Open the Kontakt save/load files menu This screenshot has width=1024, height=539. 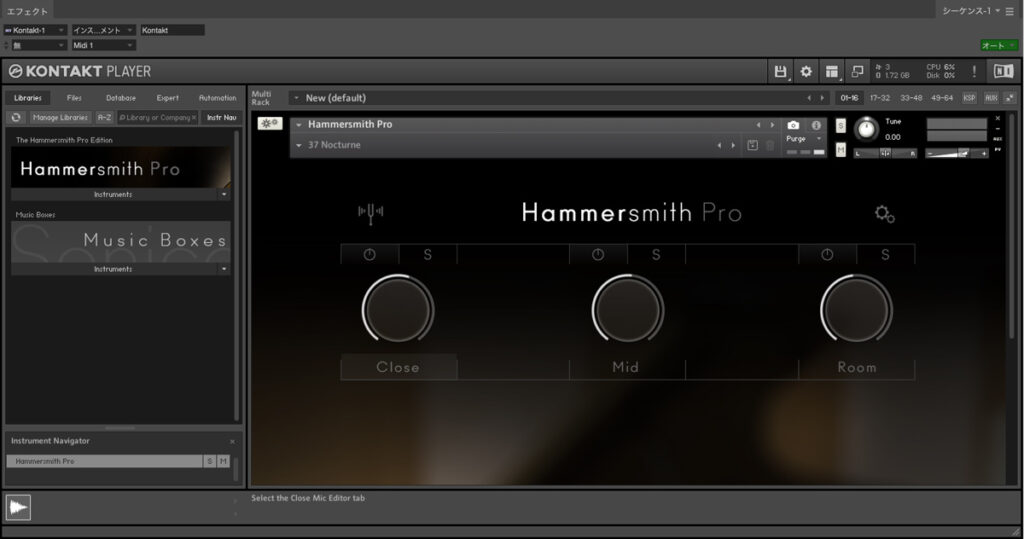[781, 71]
